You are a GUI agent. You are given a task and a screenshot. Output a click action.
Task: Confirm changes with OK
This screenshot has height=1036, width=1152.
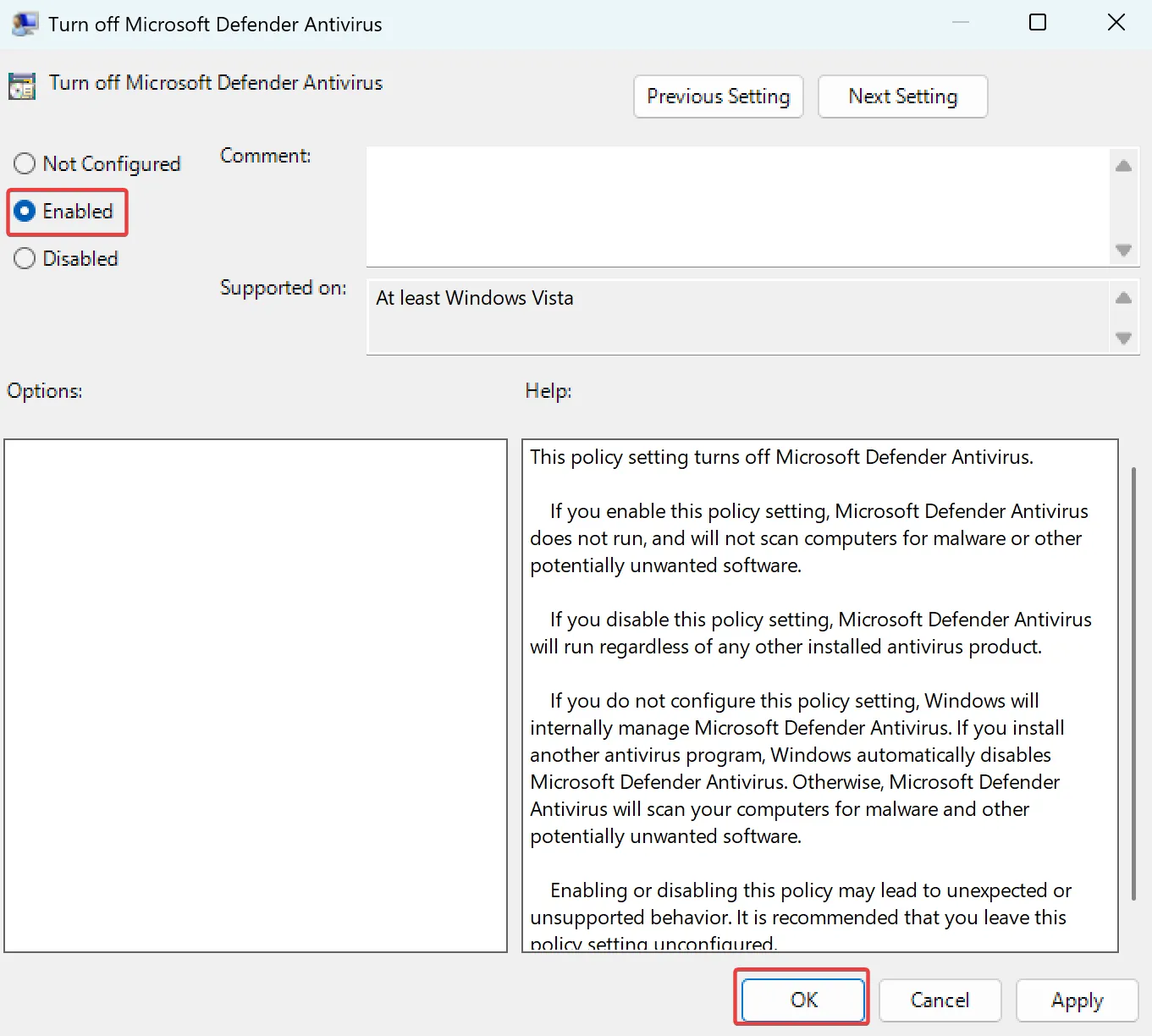click(802, 1000)
